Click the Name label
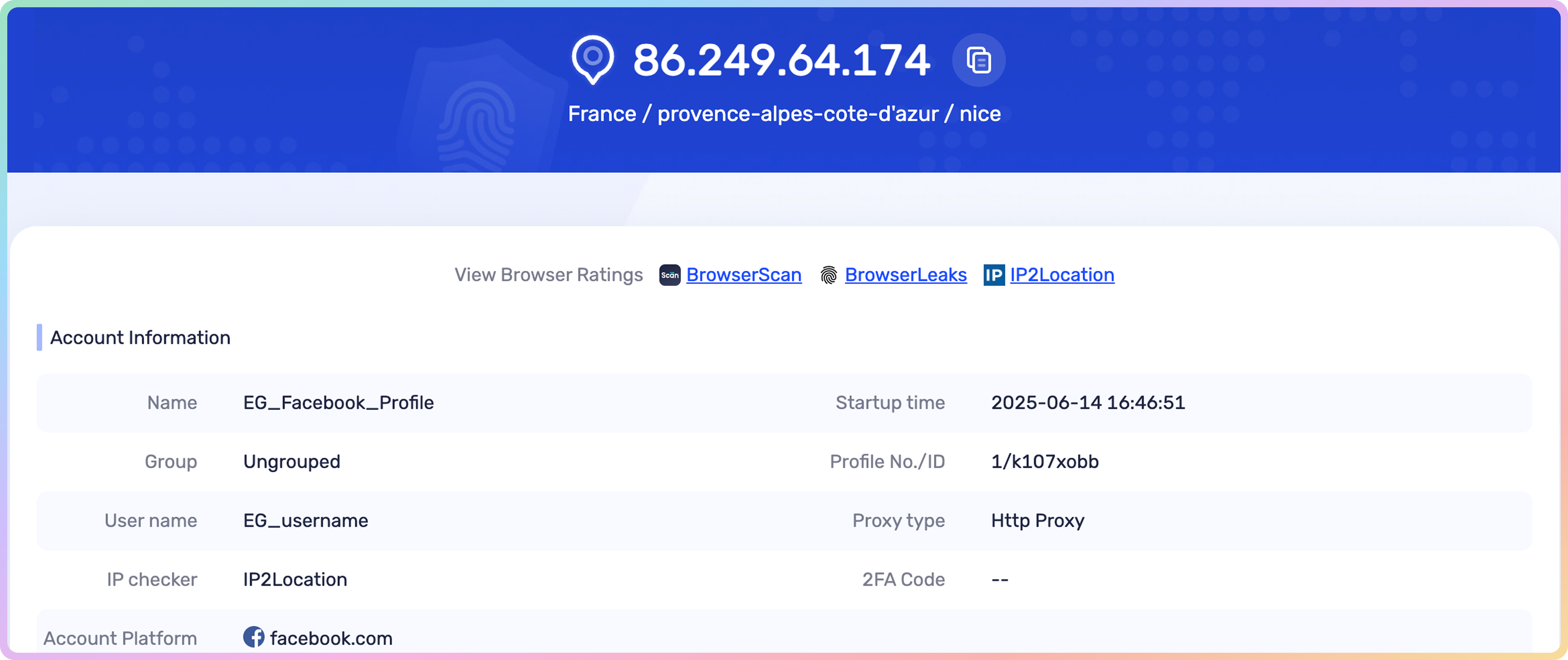Viewport: 1568px width, 660px height. (171, 403)
